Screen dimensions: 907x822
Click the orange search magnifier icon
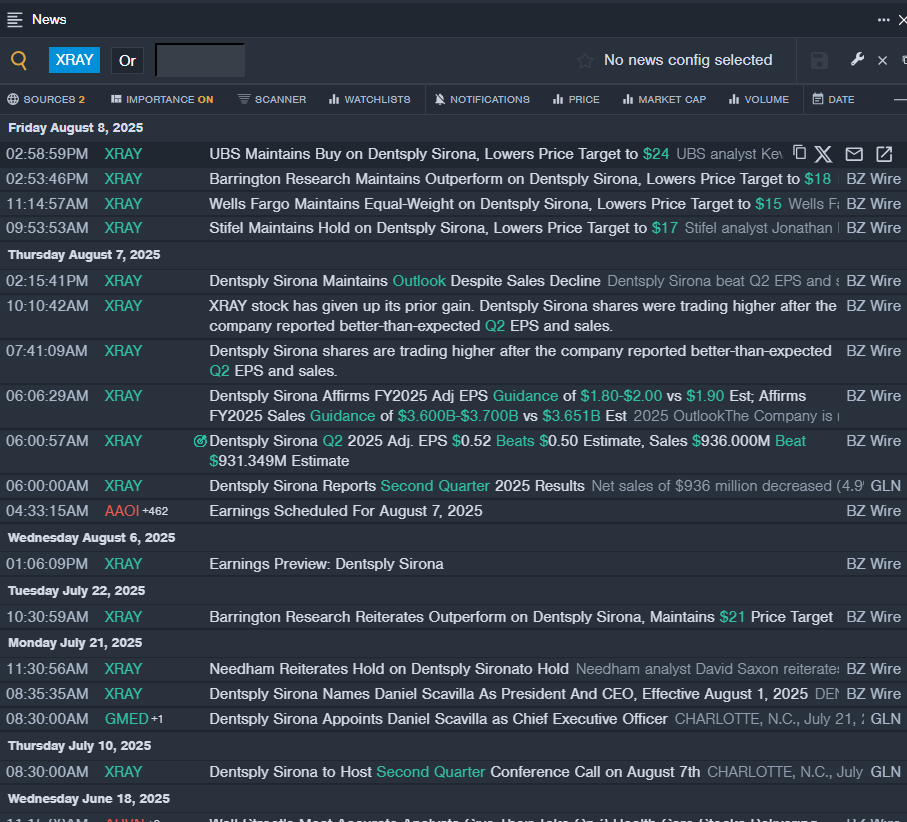pyautogui.click(x=19, y=60)
